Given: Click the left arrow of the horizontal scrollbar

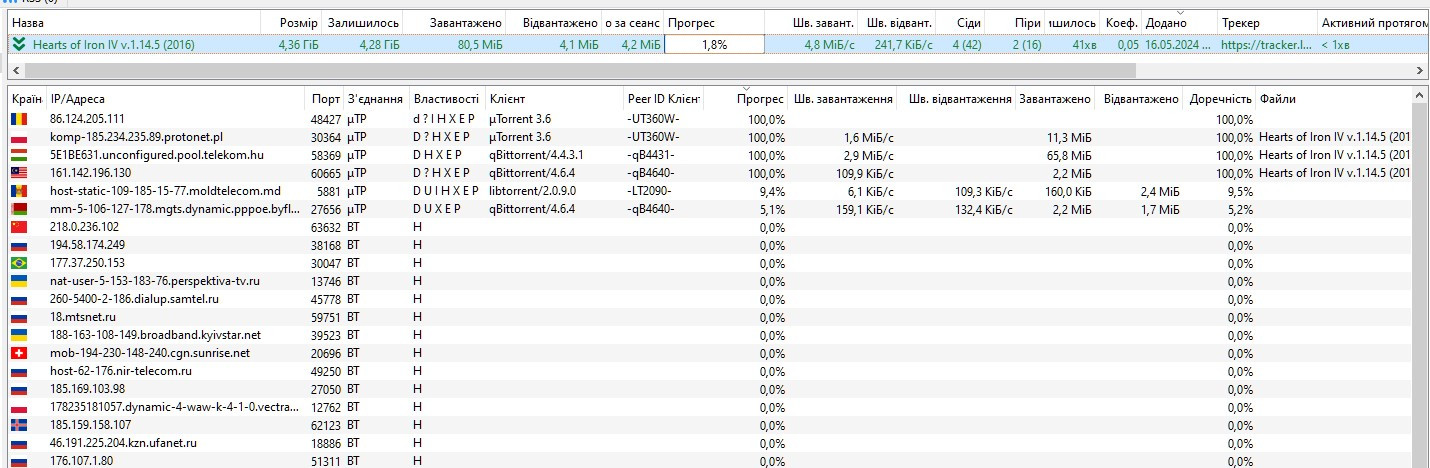Looking at the screenshot, I should 15,70.
